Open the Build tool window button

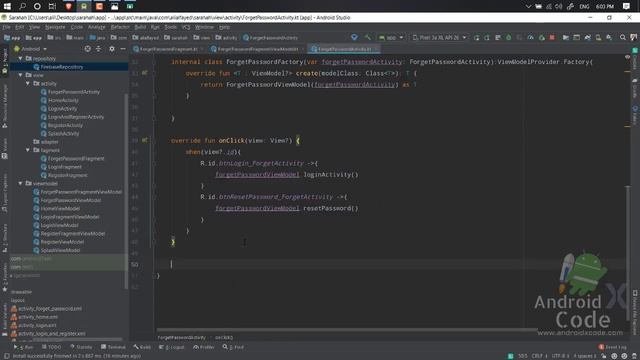(142, 347)
